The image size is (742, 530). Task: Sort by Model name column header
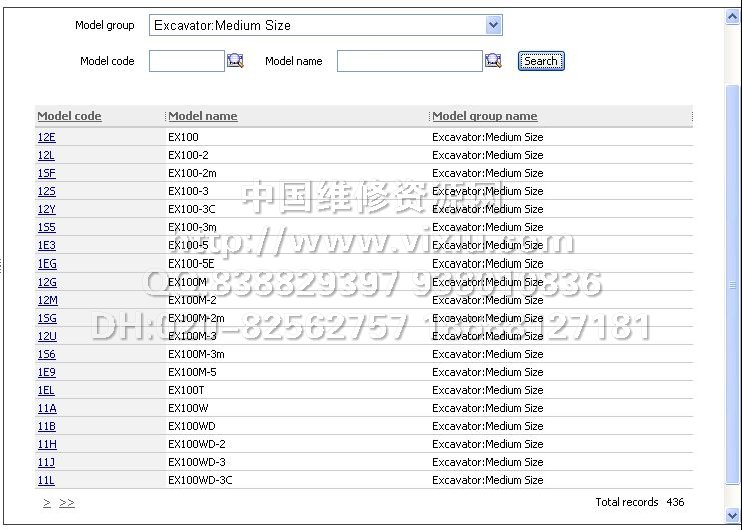(x=203, y=116)
